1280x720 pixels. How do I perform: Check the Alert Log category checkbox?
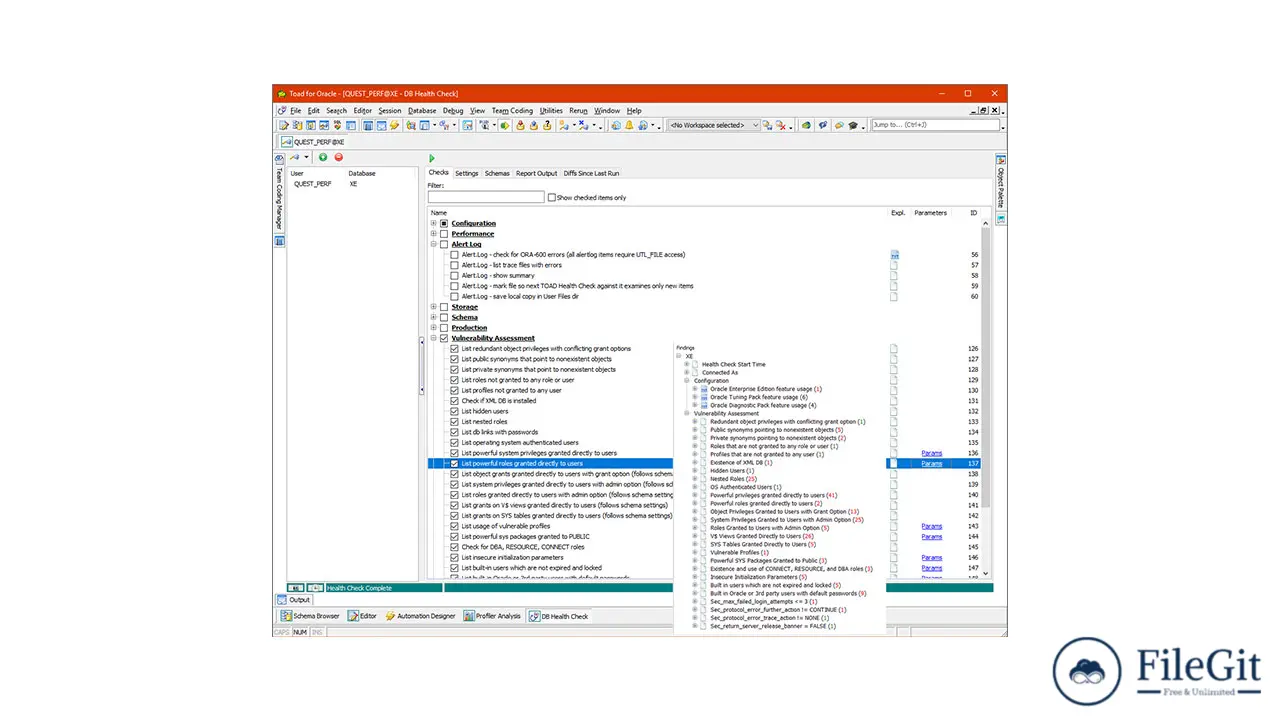click(x=444, y=244)
